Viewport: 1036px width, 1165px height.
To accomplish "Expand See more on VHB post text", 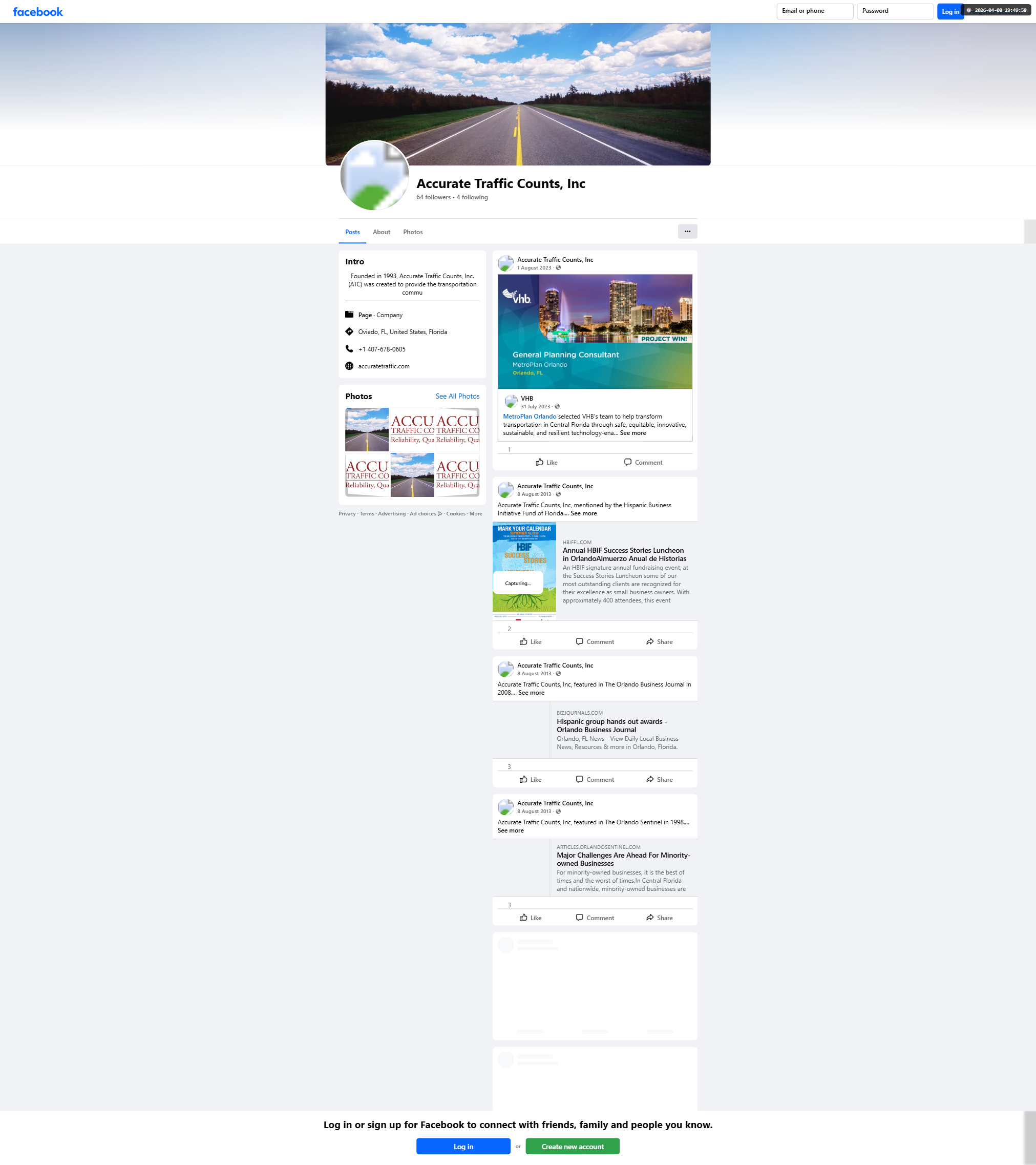I will (x=632, y=433).
